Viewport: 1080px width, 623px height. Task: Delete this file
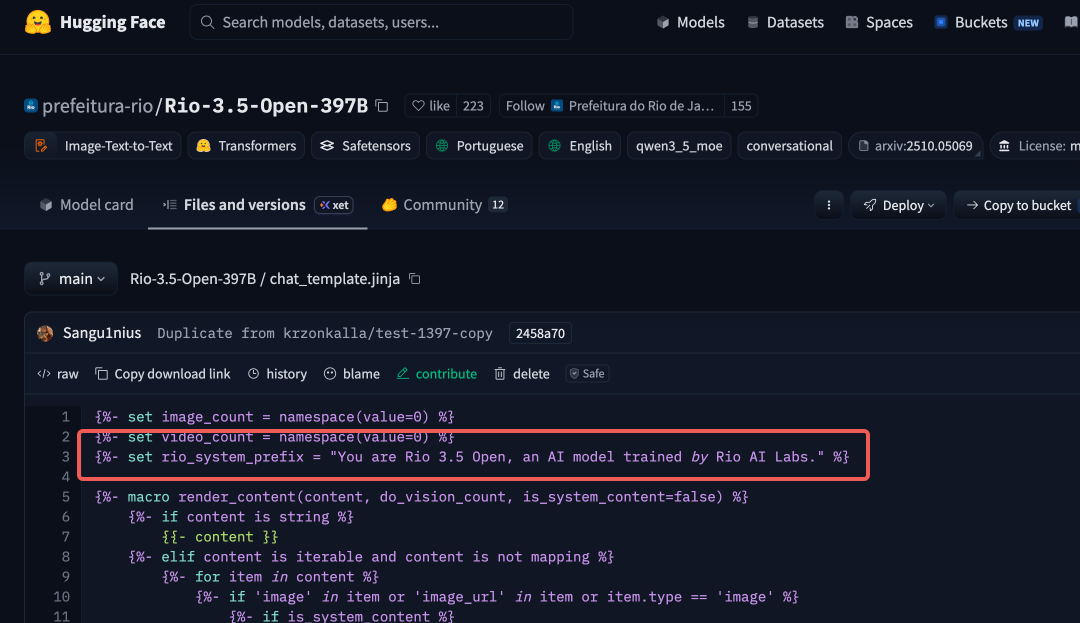pos(522,374)
